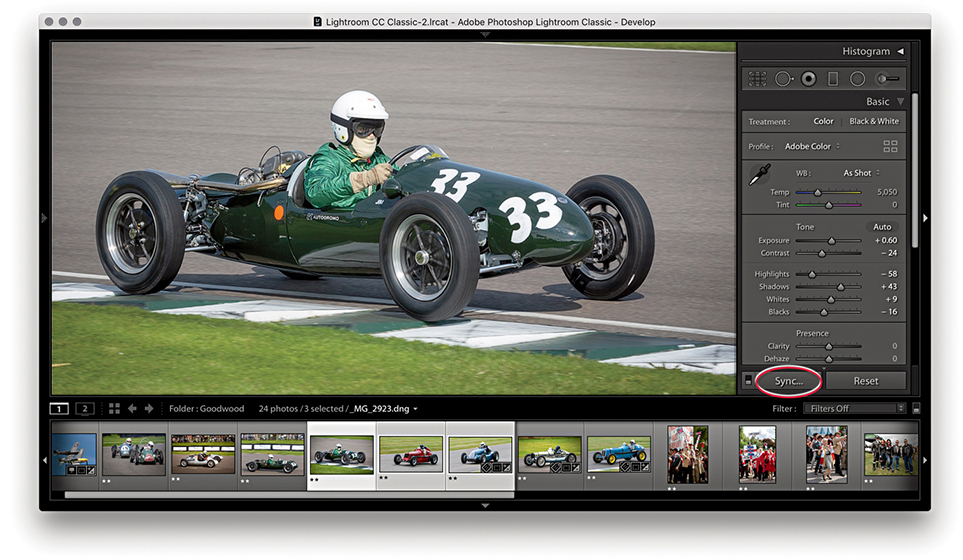Expand the Histogram panel
This screenshot has height=560, width=963.
900,51
